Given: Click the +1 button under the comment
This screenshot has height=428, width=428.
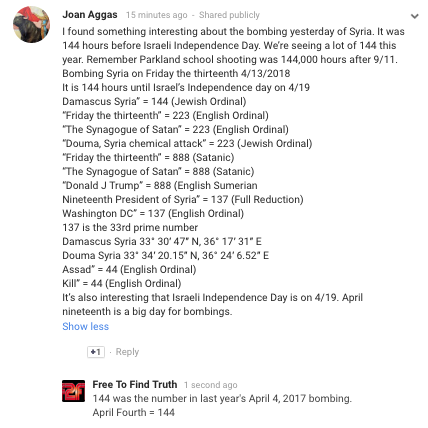Looking at the screenshot, I should [x=96, y=352].
